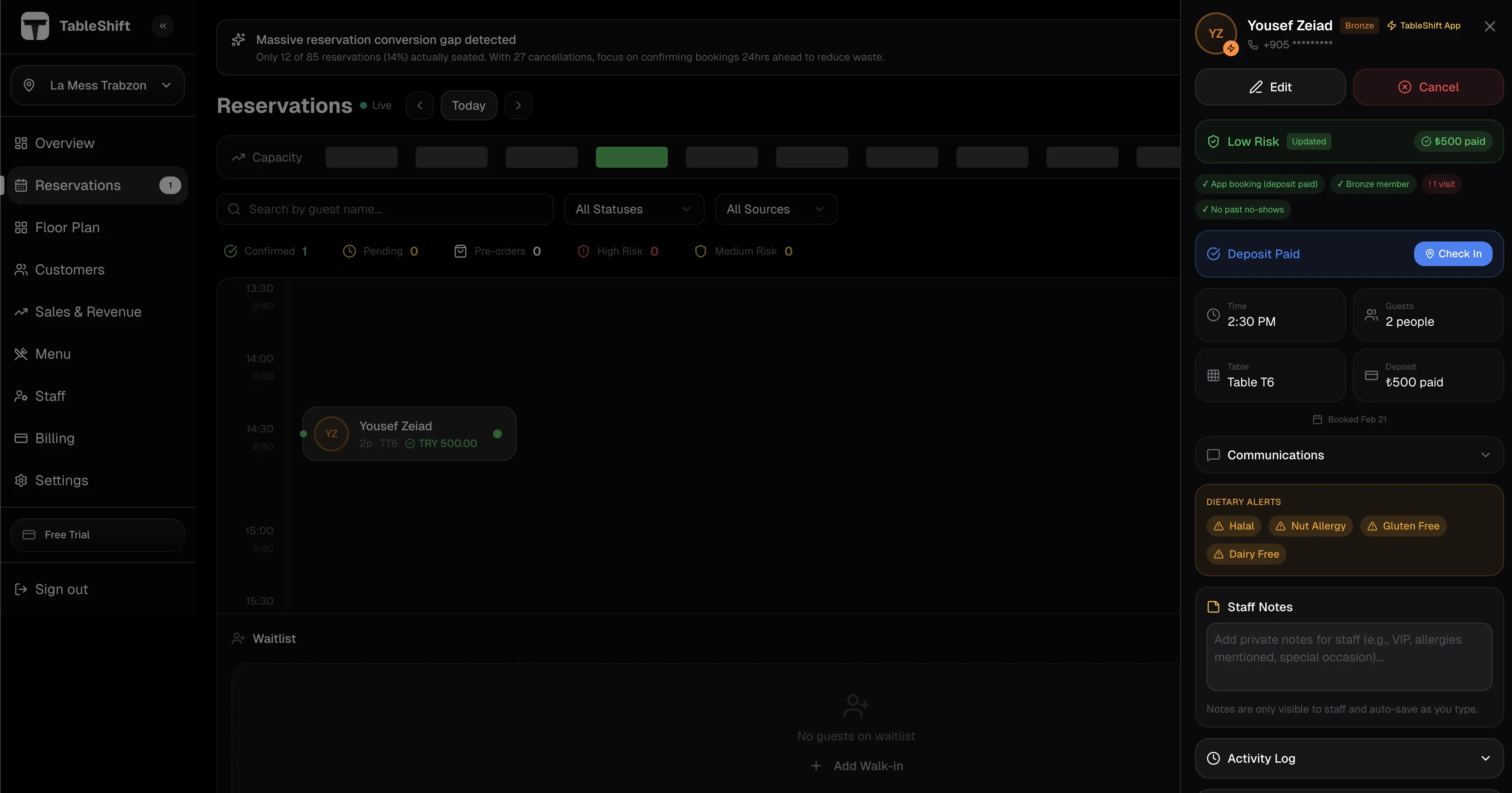Click the TableShift logo icon
This screenshot has width=1512, height=793.
[35, 26]
